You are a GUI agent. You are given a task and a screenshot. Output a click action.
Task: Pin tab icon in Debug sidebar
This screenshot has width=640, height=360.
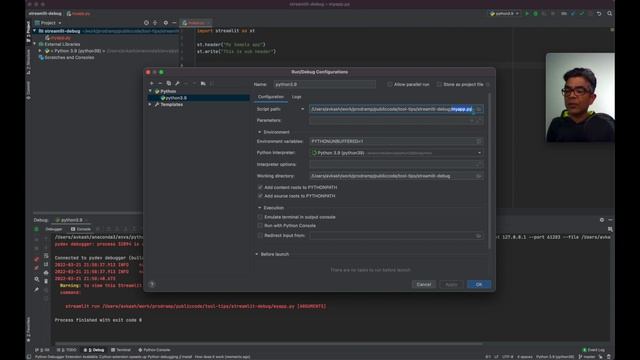(36, 289)
